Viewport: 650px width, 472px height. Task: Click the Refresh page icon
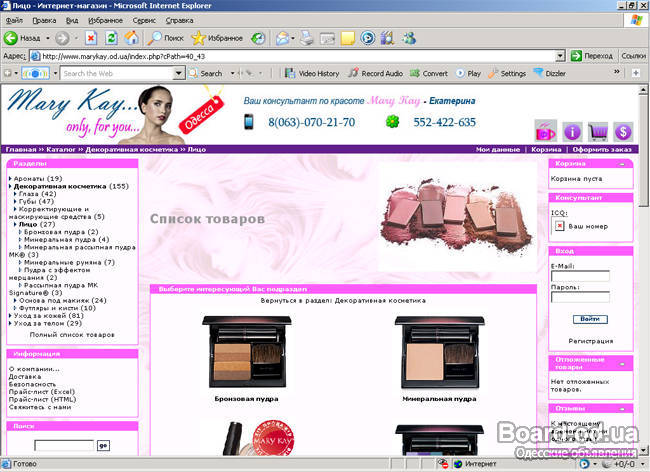click(111, 38)
